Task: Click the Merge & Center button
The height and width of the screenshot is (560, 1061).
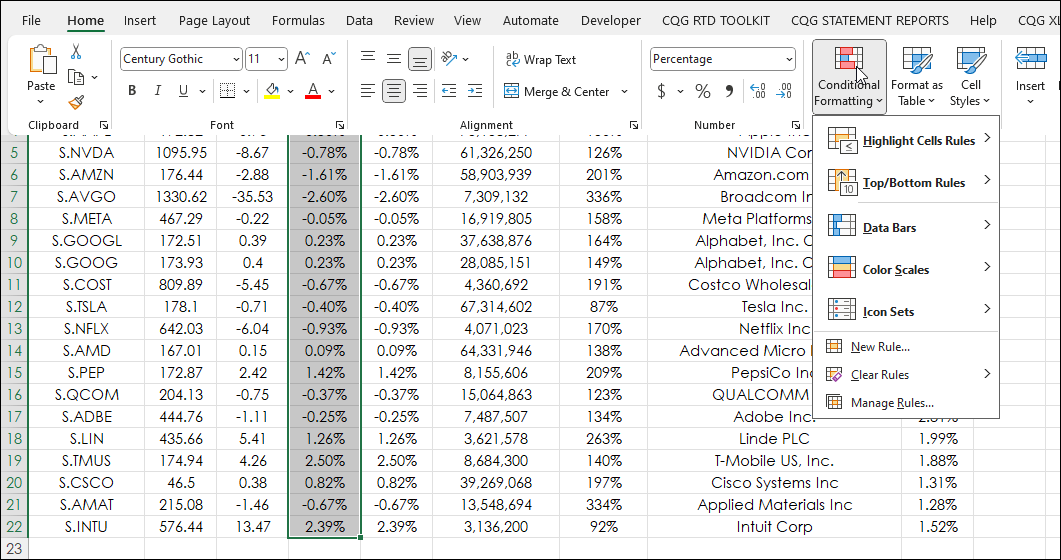Action: [558, 91]
